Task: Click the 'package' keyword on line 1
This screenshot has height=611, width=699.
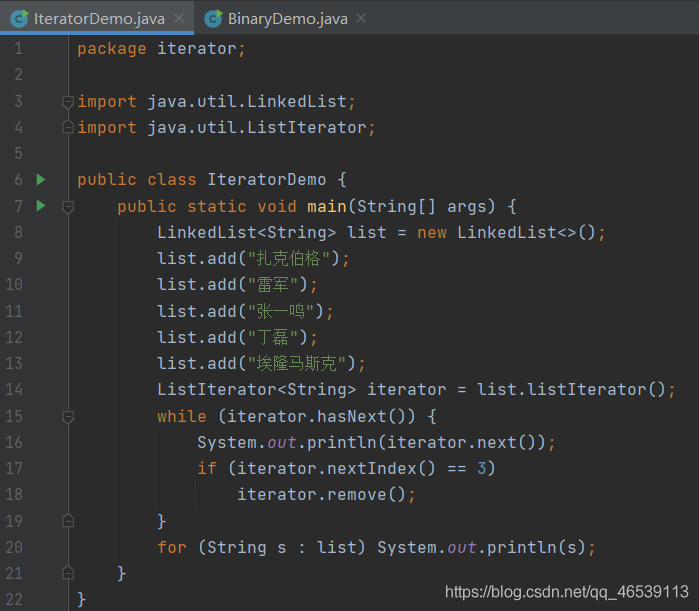Action: [112, 49]
